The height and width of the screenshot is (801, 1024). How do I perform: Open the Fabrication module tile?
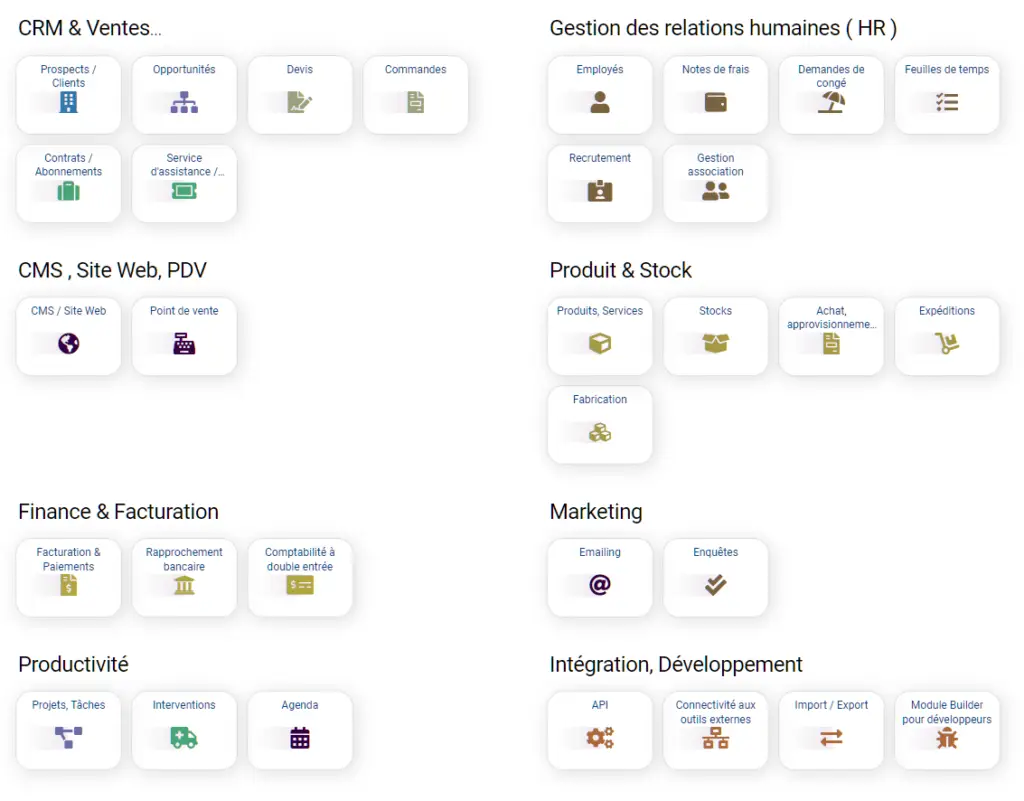[x=600, y=425]
